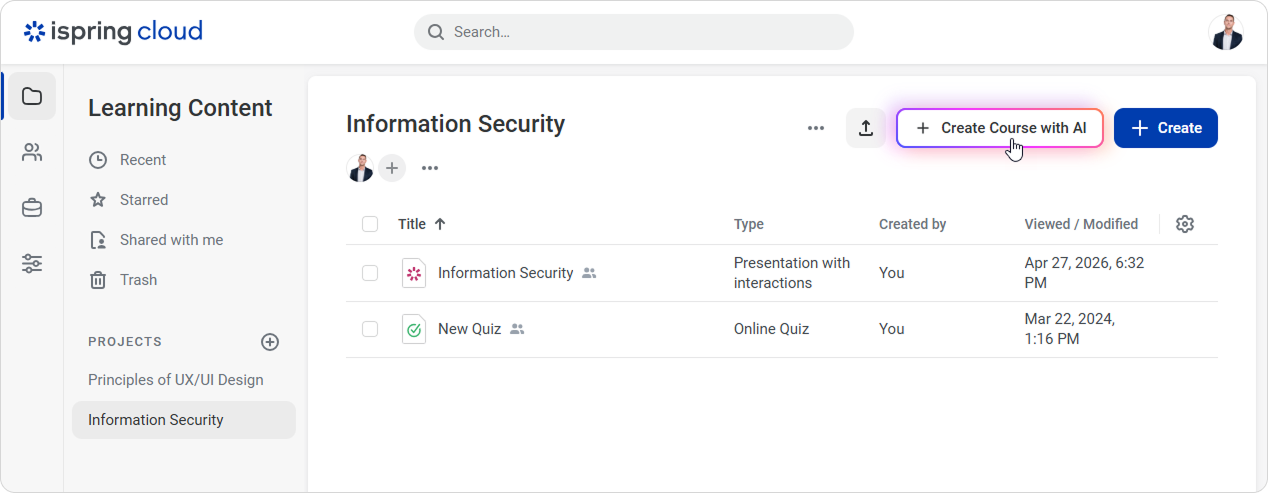Open table column settings gear

[x=1185, y=224]
